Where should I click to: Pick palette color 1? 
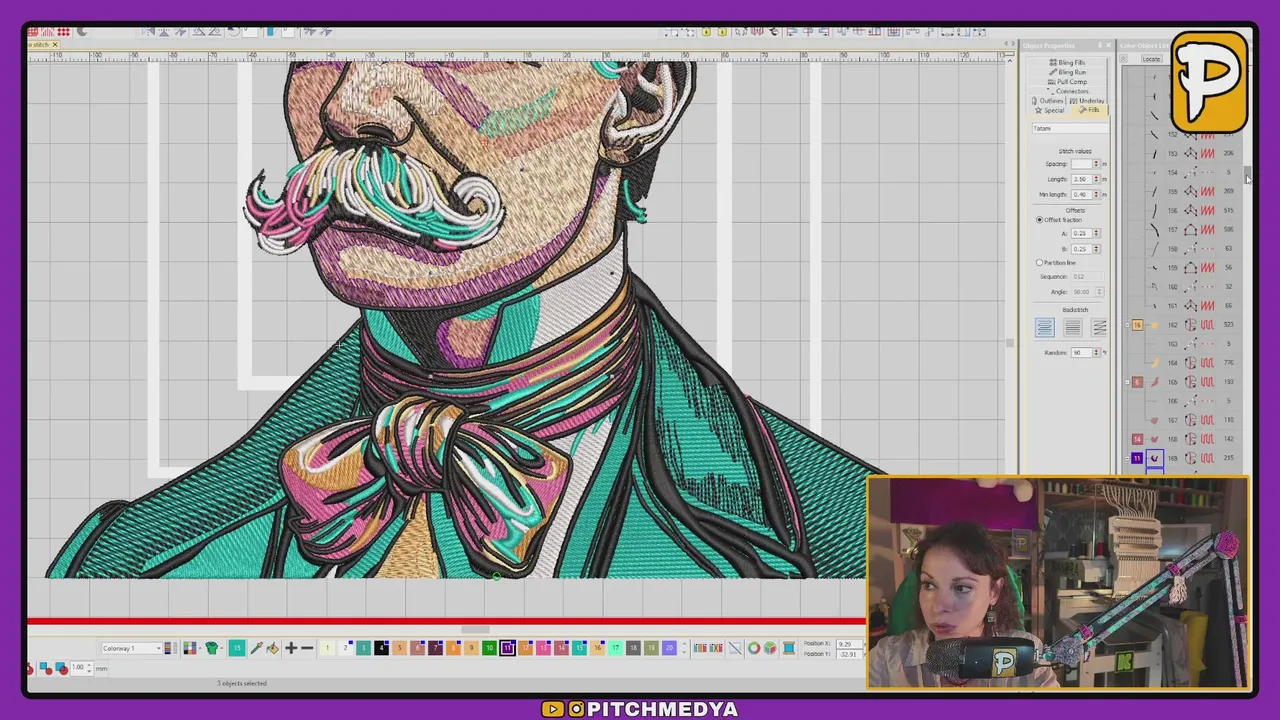click(327, 648)
